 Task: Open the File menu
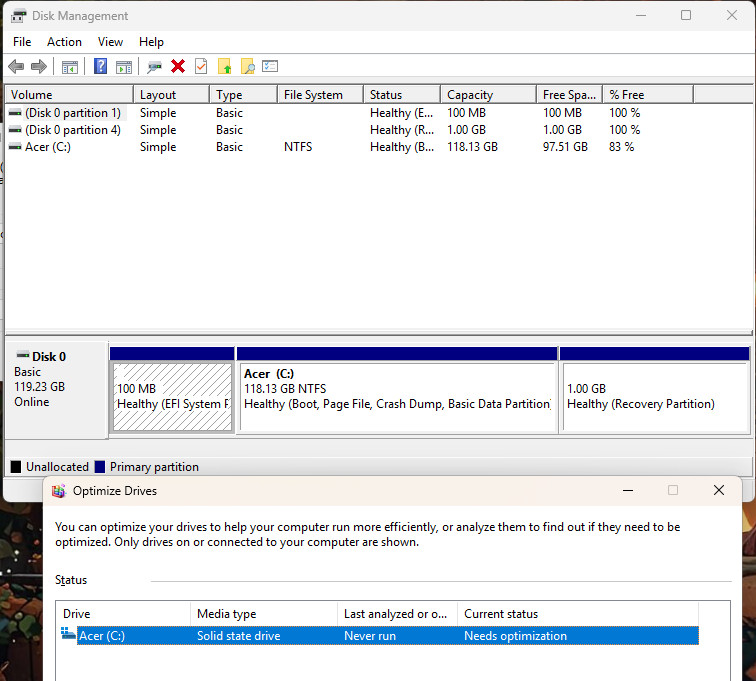[x=22, y=42]
